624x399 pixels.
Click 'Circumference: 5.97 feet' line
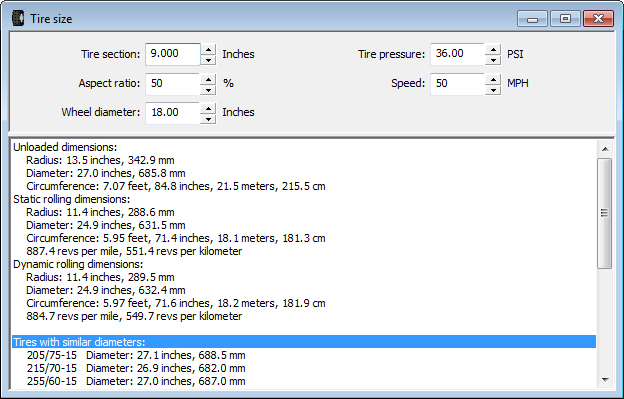(x=176, y=303)
